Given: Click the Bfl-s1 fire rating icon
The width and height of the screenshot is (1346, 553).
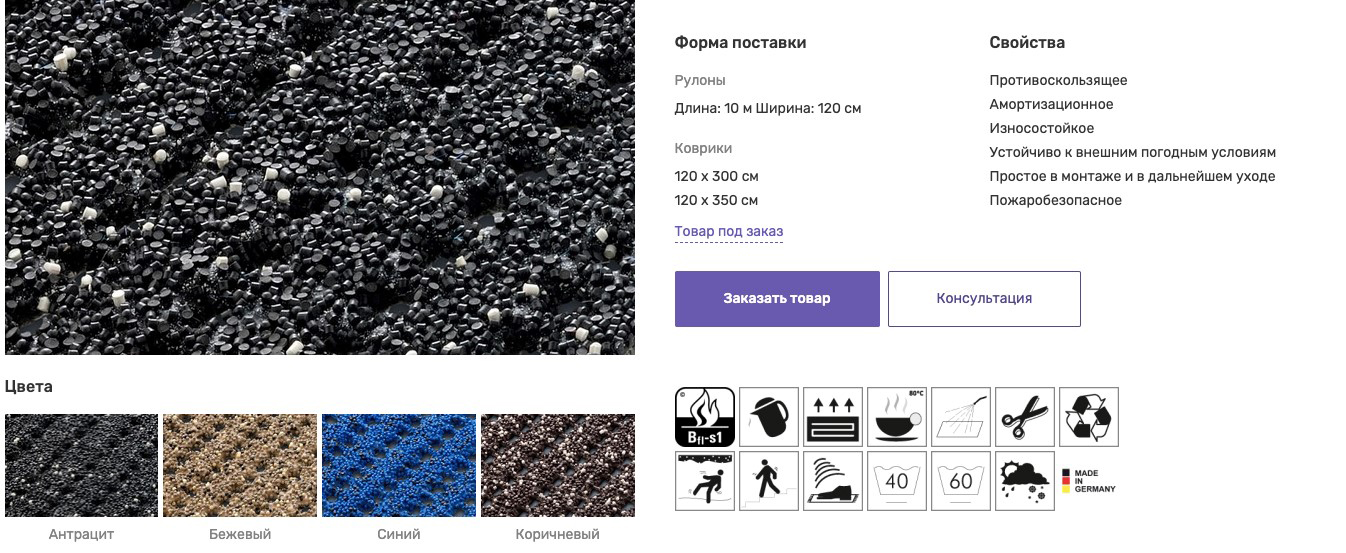Looking at the screenshot, I should (x=705, y=417).
